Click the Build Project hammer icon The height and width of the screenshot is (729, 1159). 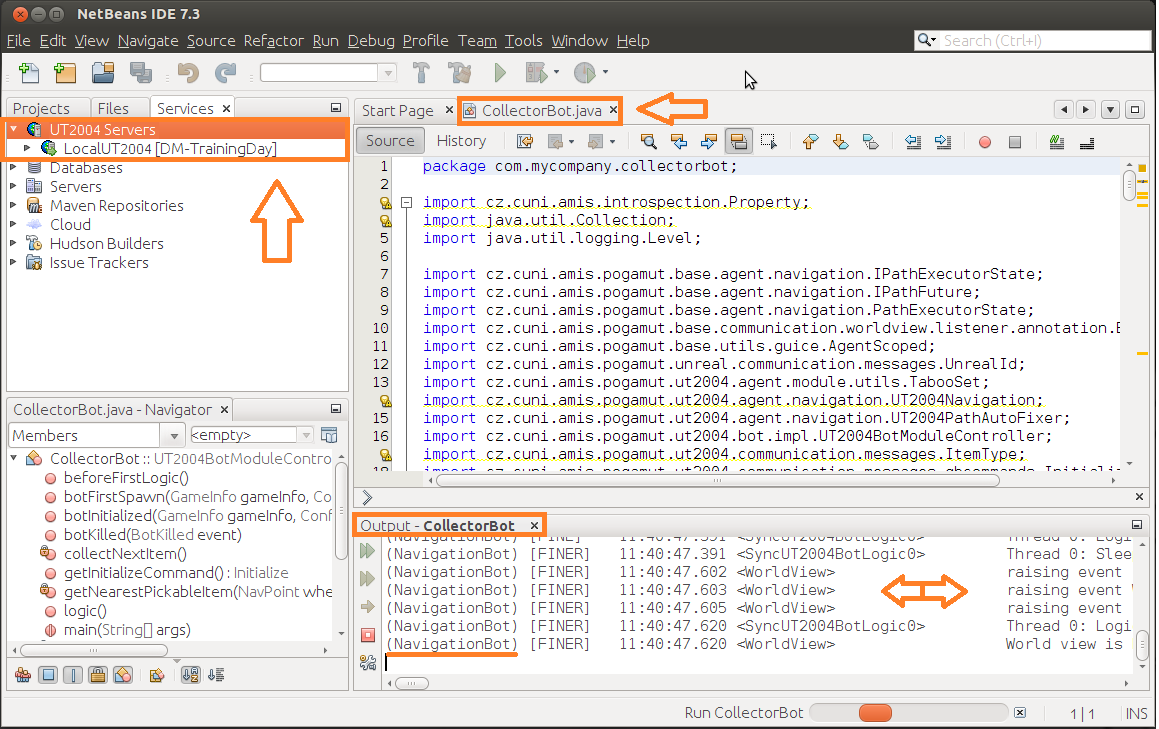pos(421,73)
